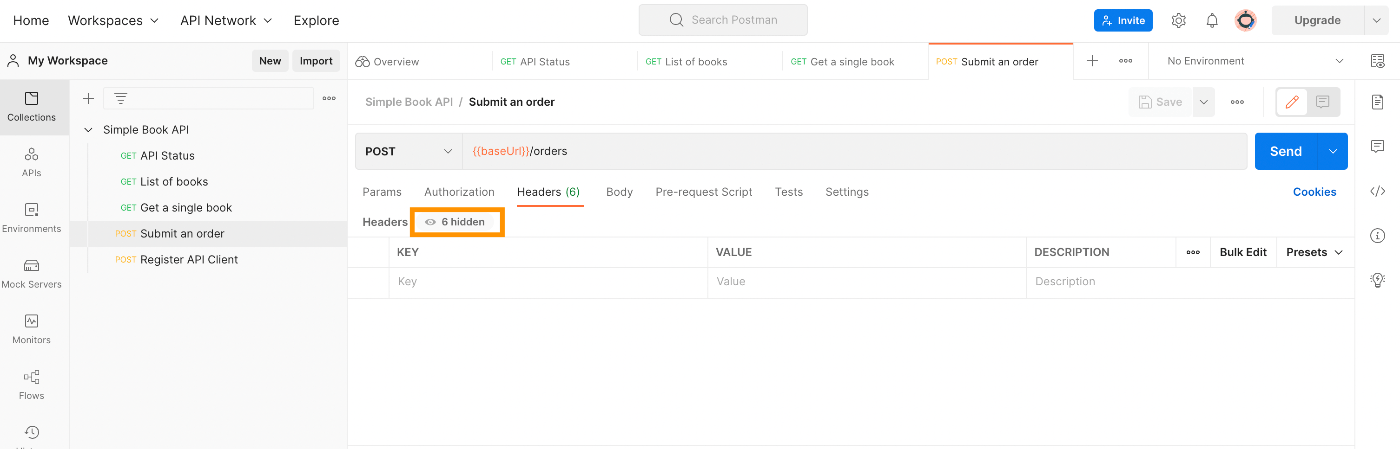Screen dimensions: 1400x449
Task: Show the 6 hidden headers
Action: (455, 222)
